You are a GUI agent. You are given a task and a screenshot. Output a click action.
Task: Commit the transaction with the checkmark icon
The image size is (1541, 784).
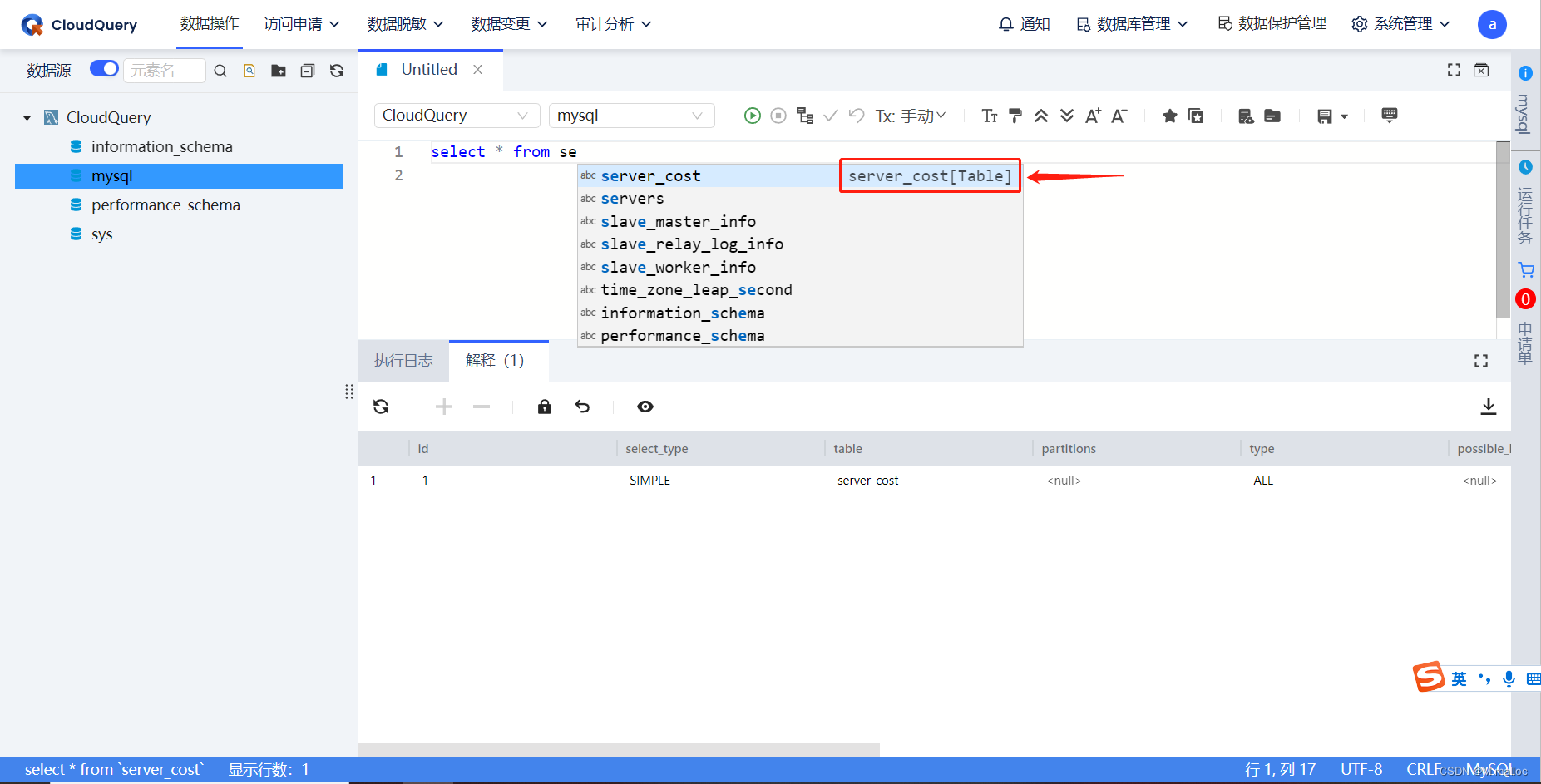(x=831, y=116)
